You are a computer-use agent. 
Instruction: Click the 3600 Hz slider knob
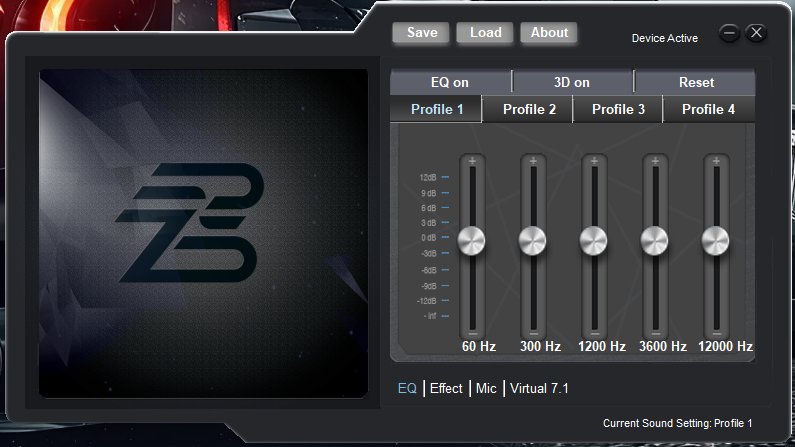click(655, 241)
